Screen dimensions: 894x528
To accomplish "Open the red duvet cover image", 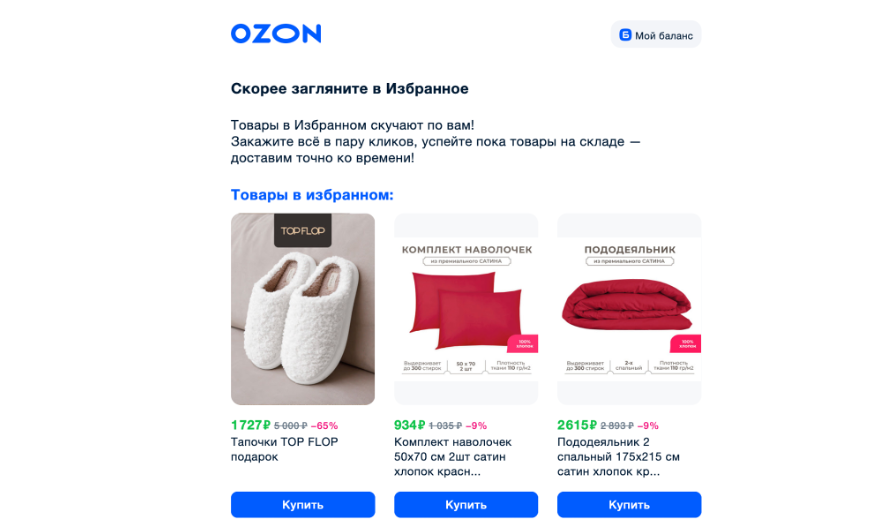I will coord(629,309).
